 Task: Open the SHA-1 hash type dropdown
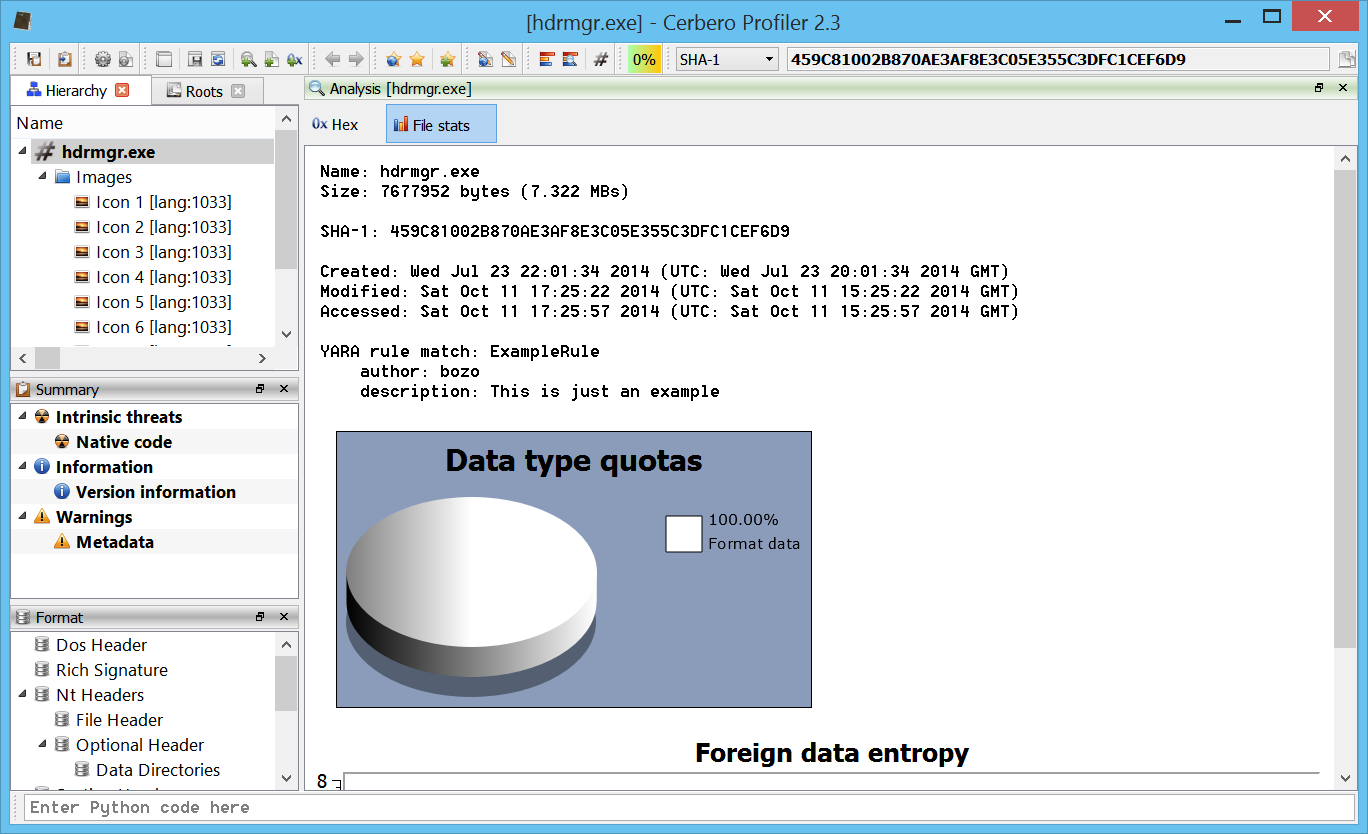tap(728, 59)
